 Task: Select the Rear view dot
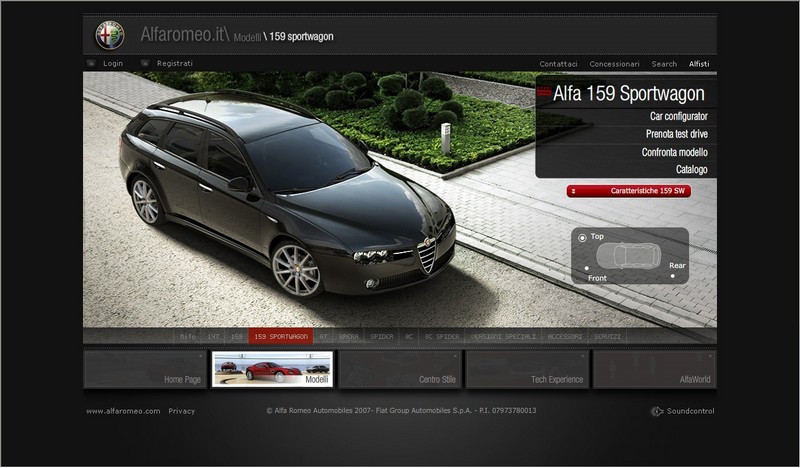pyautogui.click(x=672, y=276)
